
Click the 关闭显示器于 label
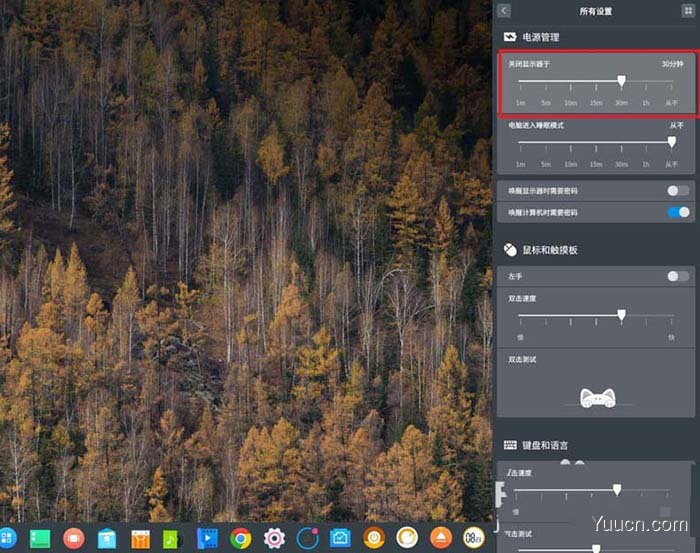click(529, 64)
